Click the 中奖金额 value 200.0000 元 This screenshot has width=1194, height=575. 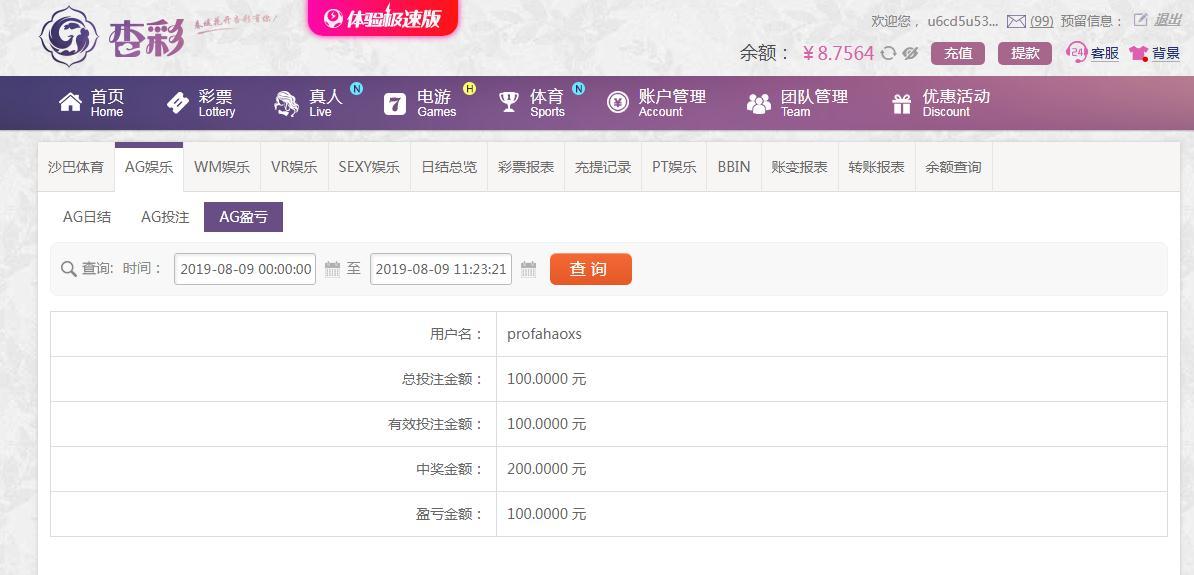point(547,469)
